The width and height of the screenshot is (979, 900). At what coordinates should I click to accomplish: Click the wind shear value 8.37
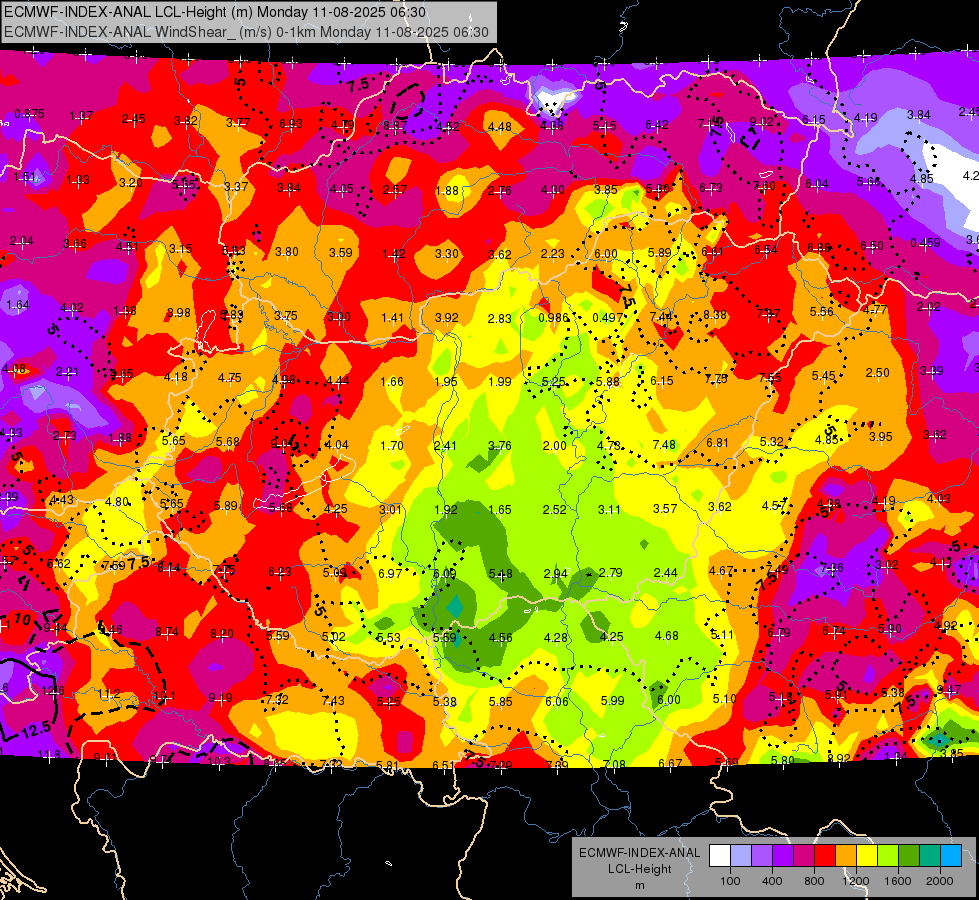(395, 126)
